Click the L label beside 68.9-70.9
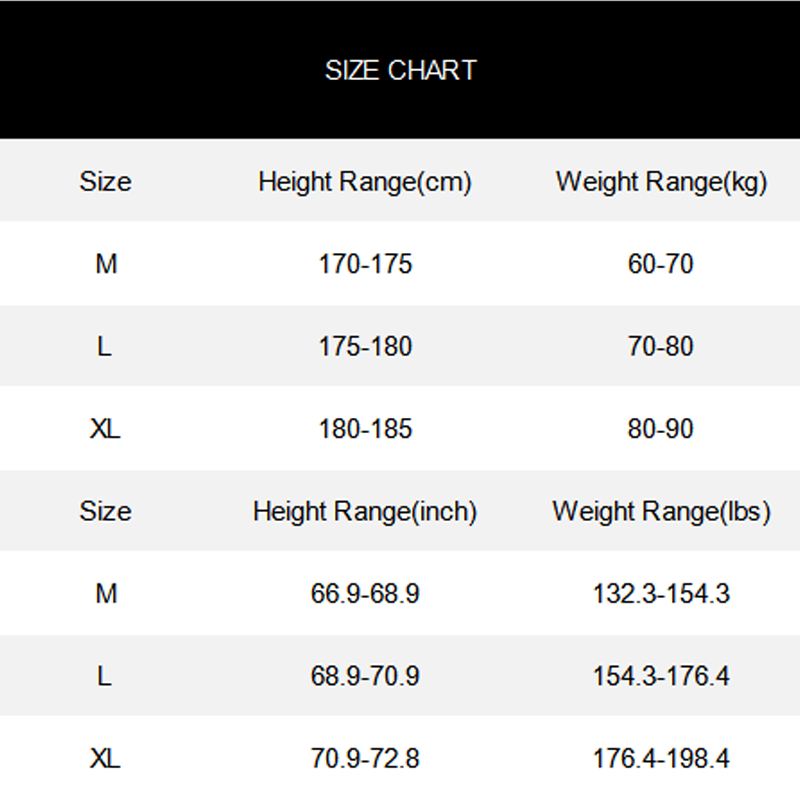This screenshot has height=800, width=800. [x=105, y=676]
